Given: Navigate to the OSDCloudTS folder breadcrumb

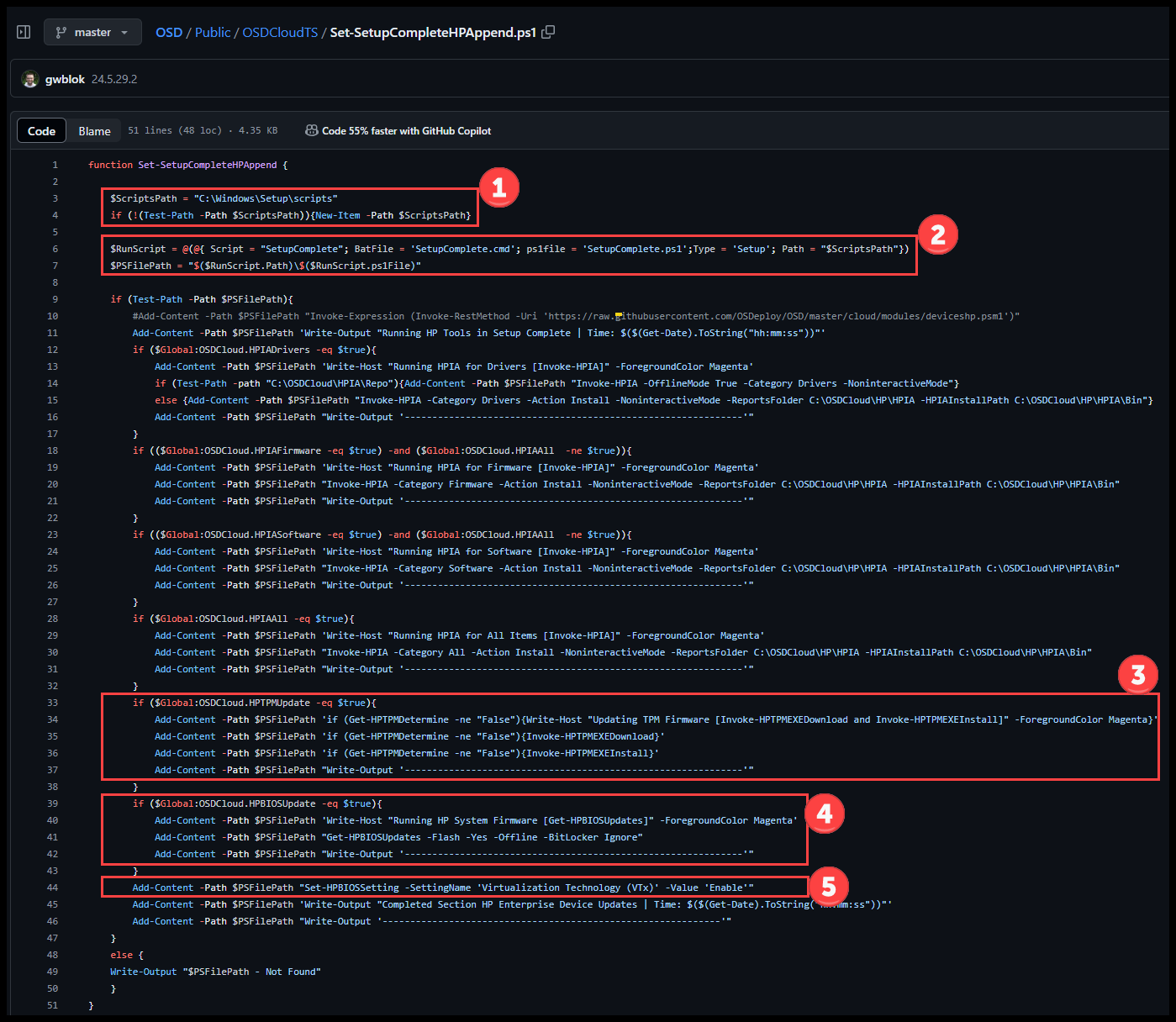Looking at the screenshot, I should pos(280,32).
